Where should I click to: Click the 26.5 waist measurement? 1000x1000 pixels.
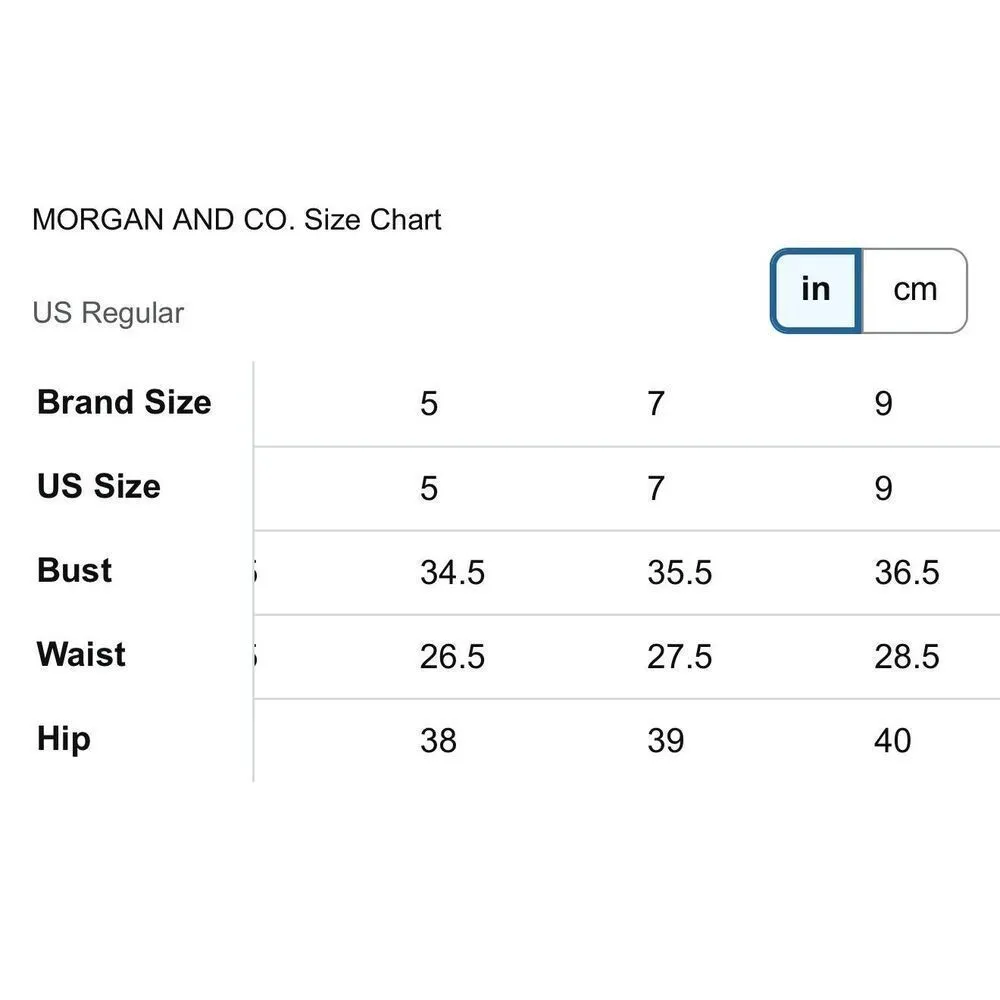[x=452, y=656]
